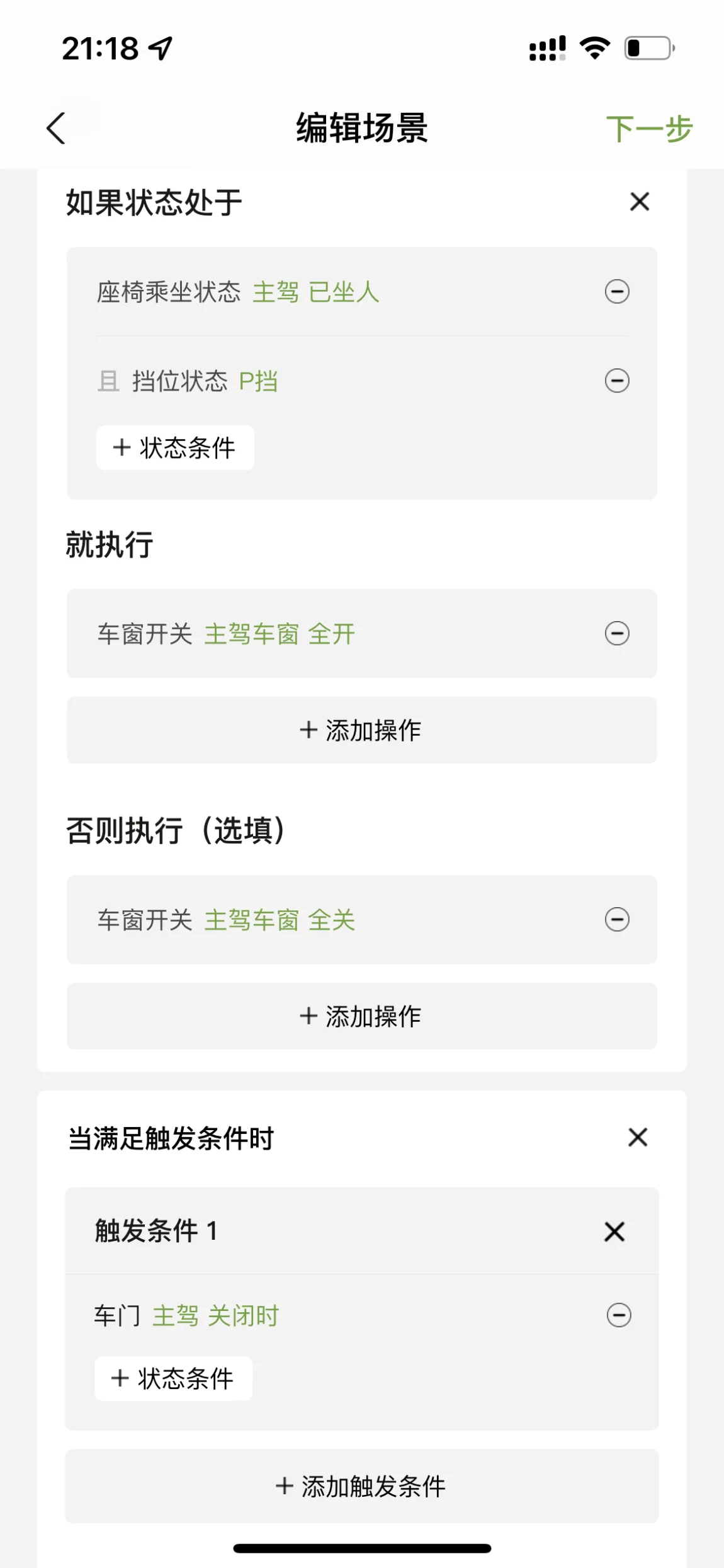Remove the 车门 主驾 关闭时 trigger via its minus icon
This screenshot has width=724, height=1568.
click(619, 1315)
